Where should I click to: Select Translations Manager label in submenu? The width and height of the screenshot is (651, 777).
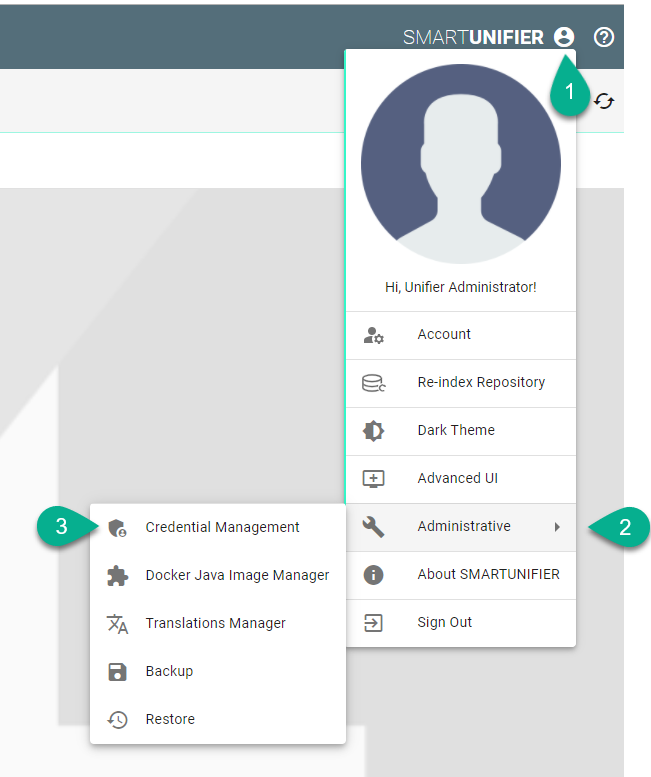[215, 623]
